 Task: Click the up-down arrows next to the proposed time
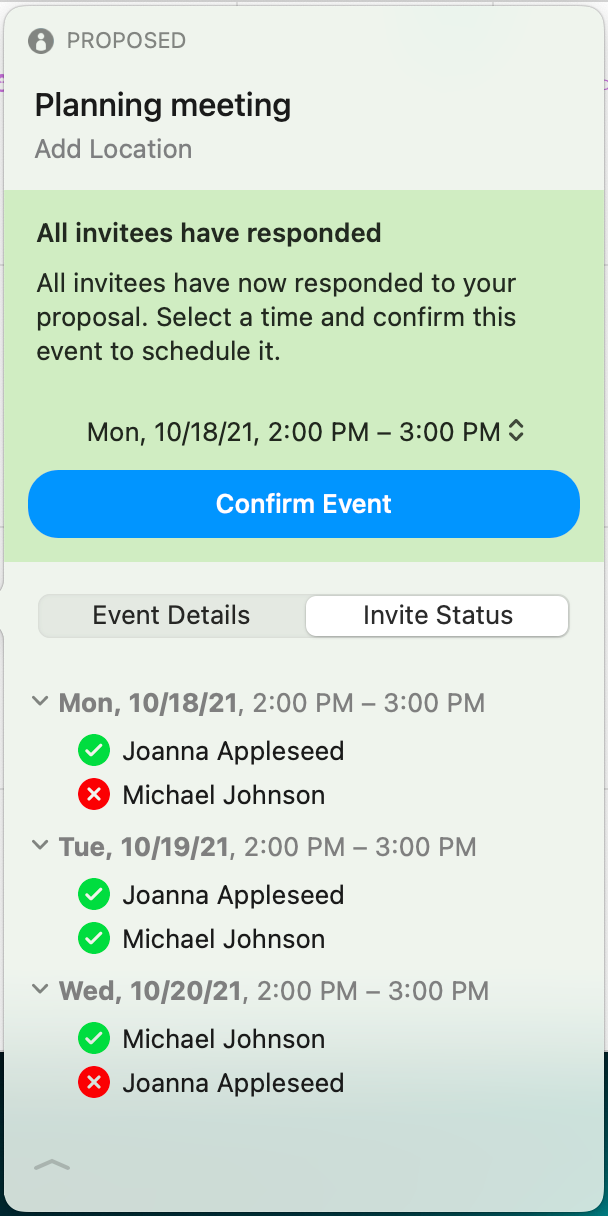[516, 431]
